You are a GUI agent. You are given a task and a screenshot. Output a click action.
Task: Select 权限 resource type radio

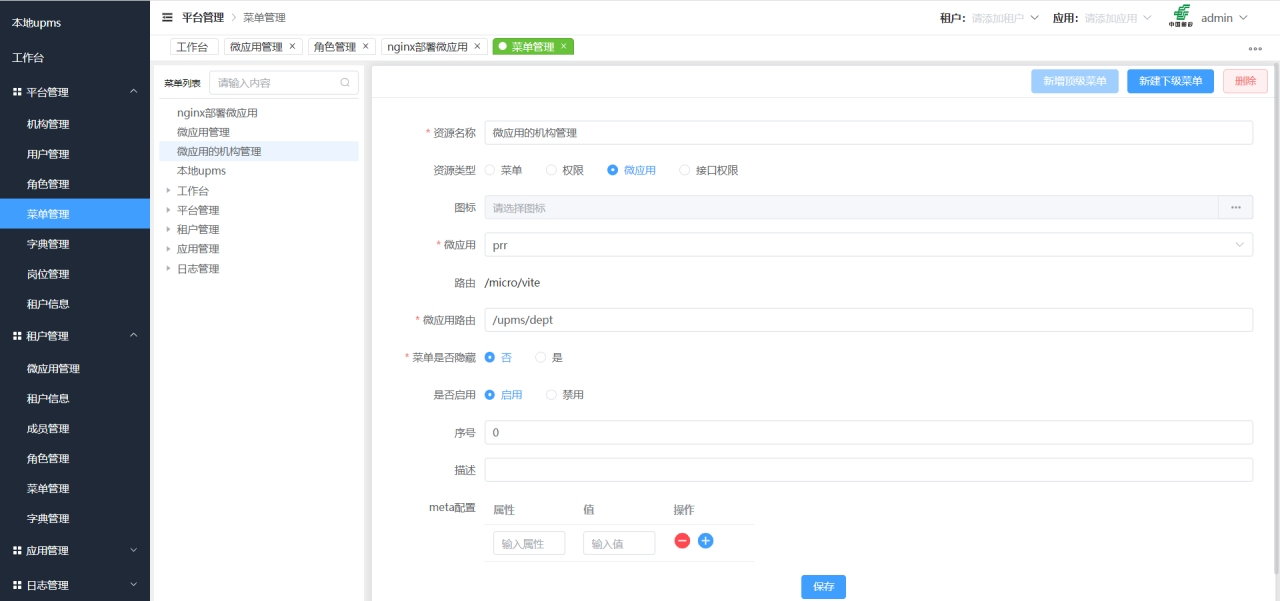pos(551,170)
